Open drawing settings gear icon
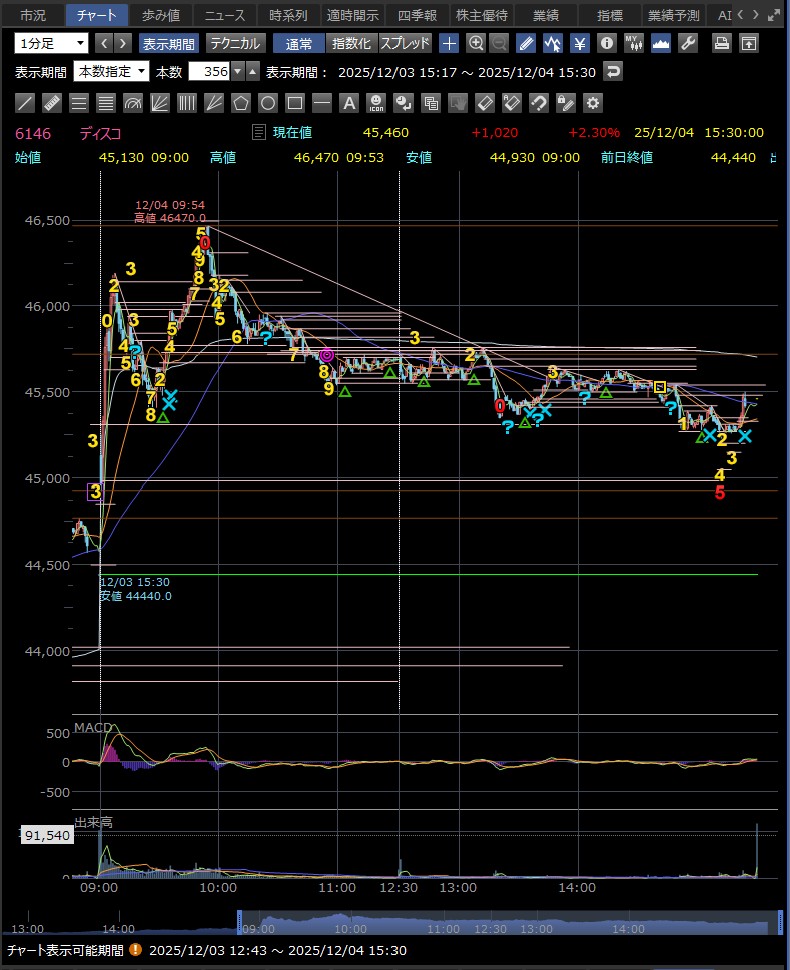Viewport: 790px width, 970px height. coord(593,103)
